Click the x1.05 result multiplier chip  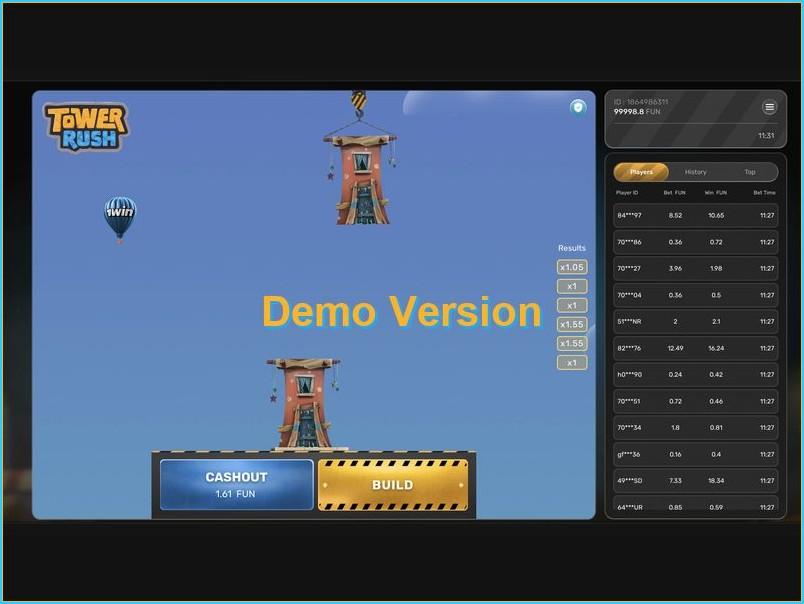[571, 267]
